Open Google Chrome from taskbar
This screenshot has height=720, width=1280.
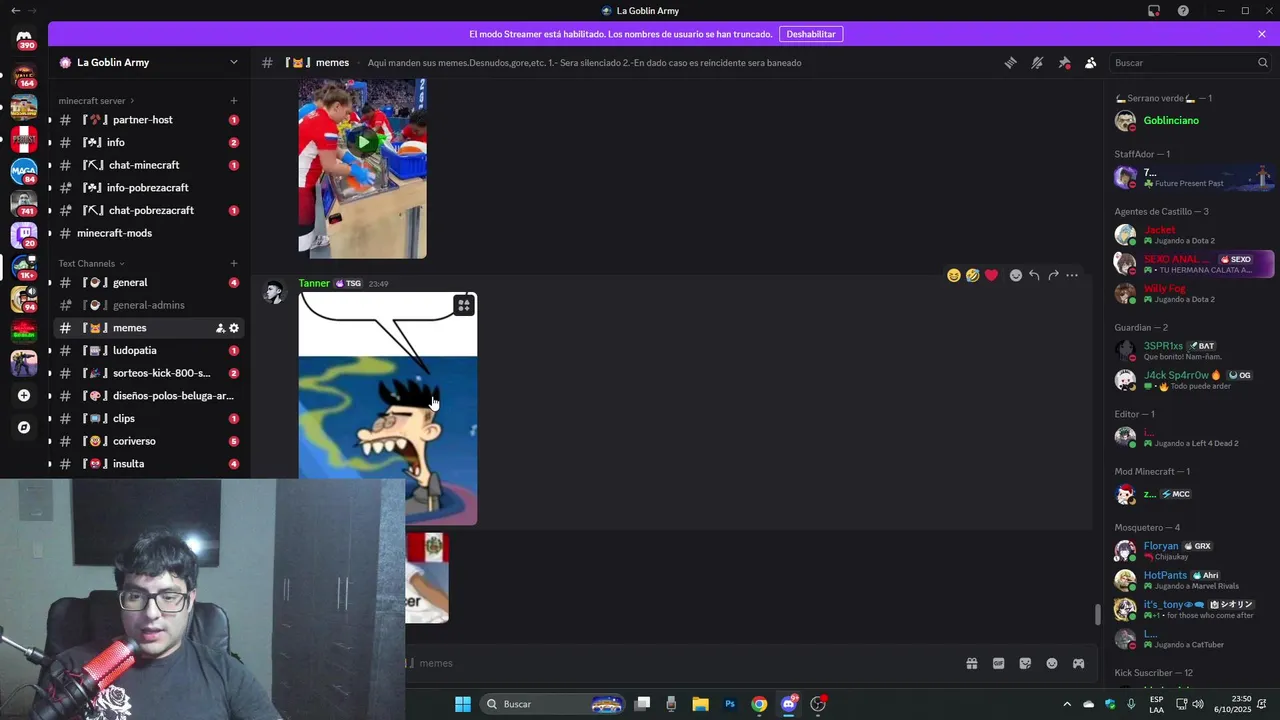(x=759, y=704)
